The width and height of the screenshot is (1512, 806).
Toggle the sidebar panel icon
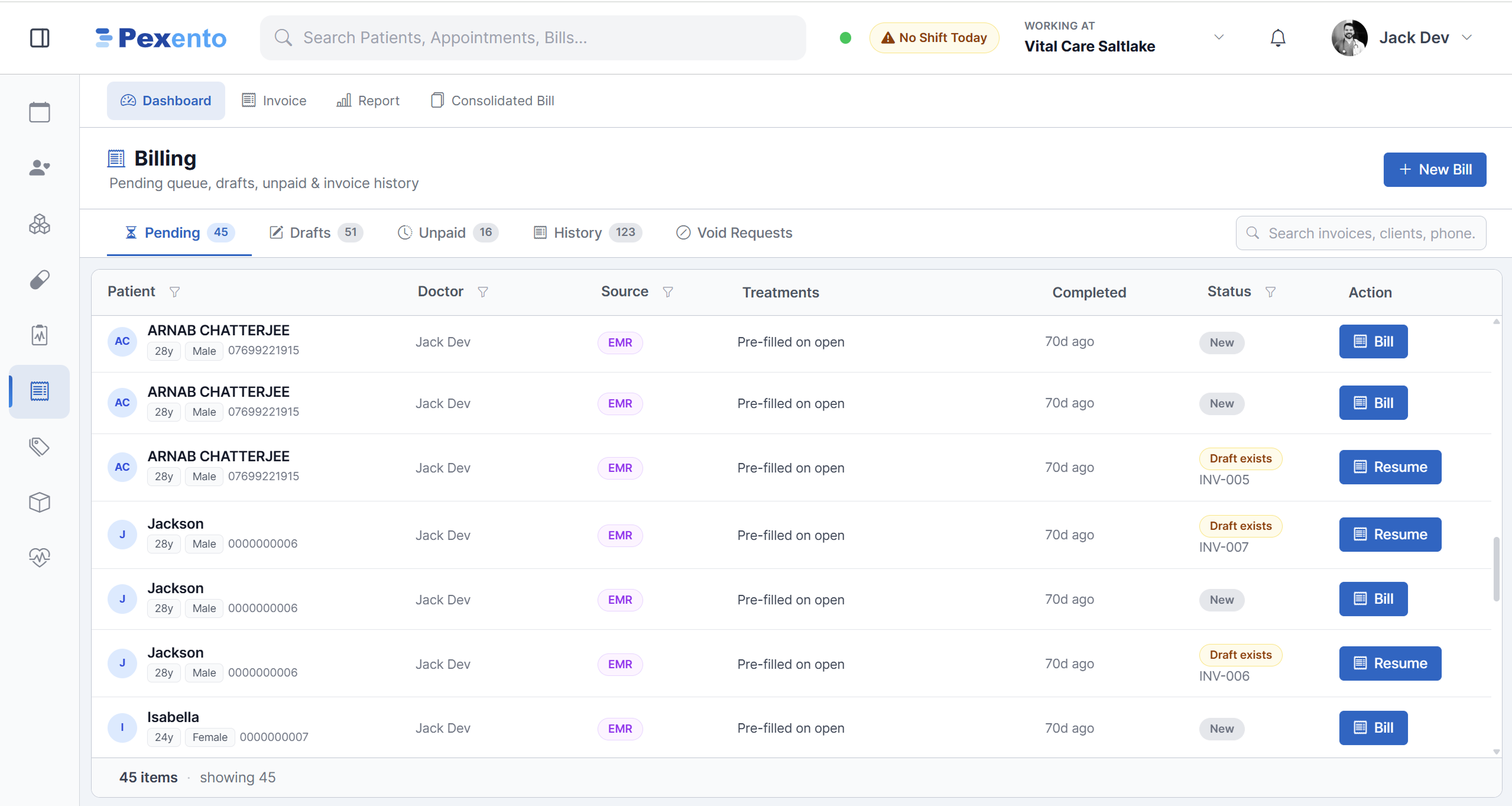pyautogui.click(x=40, y=38)
